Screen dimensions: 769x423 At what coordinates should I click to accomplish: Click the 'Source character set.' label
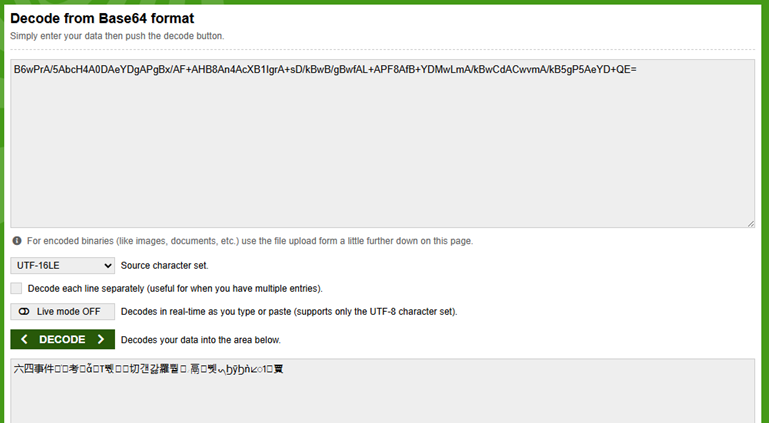coord(164,265)
